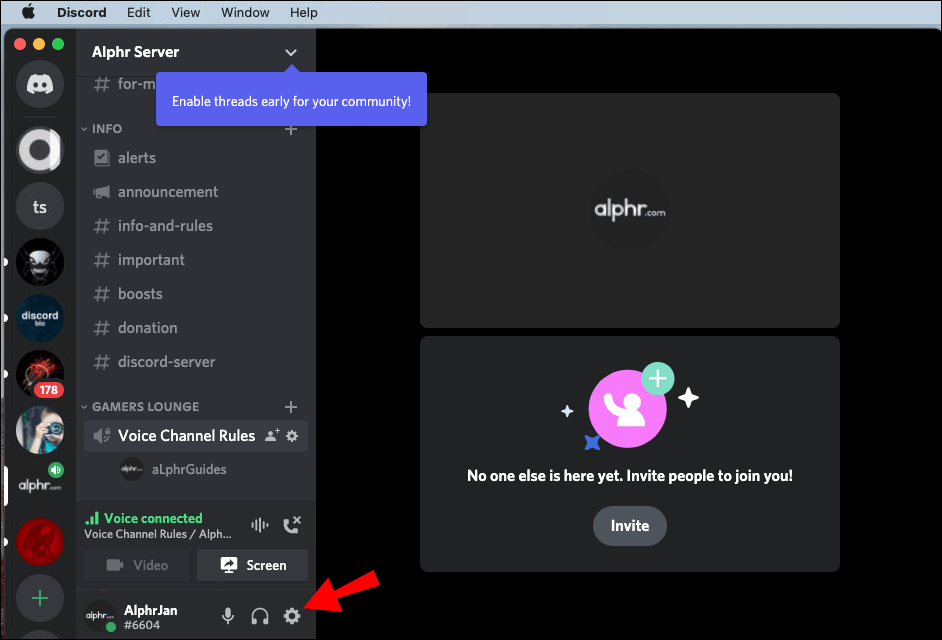The image size is (942, 640).
Task: Click 'Voice connected' status text
Action: point(153,518)
